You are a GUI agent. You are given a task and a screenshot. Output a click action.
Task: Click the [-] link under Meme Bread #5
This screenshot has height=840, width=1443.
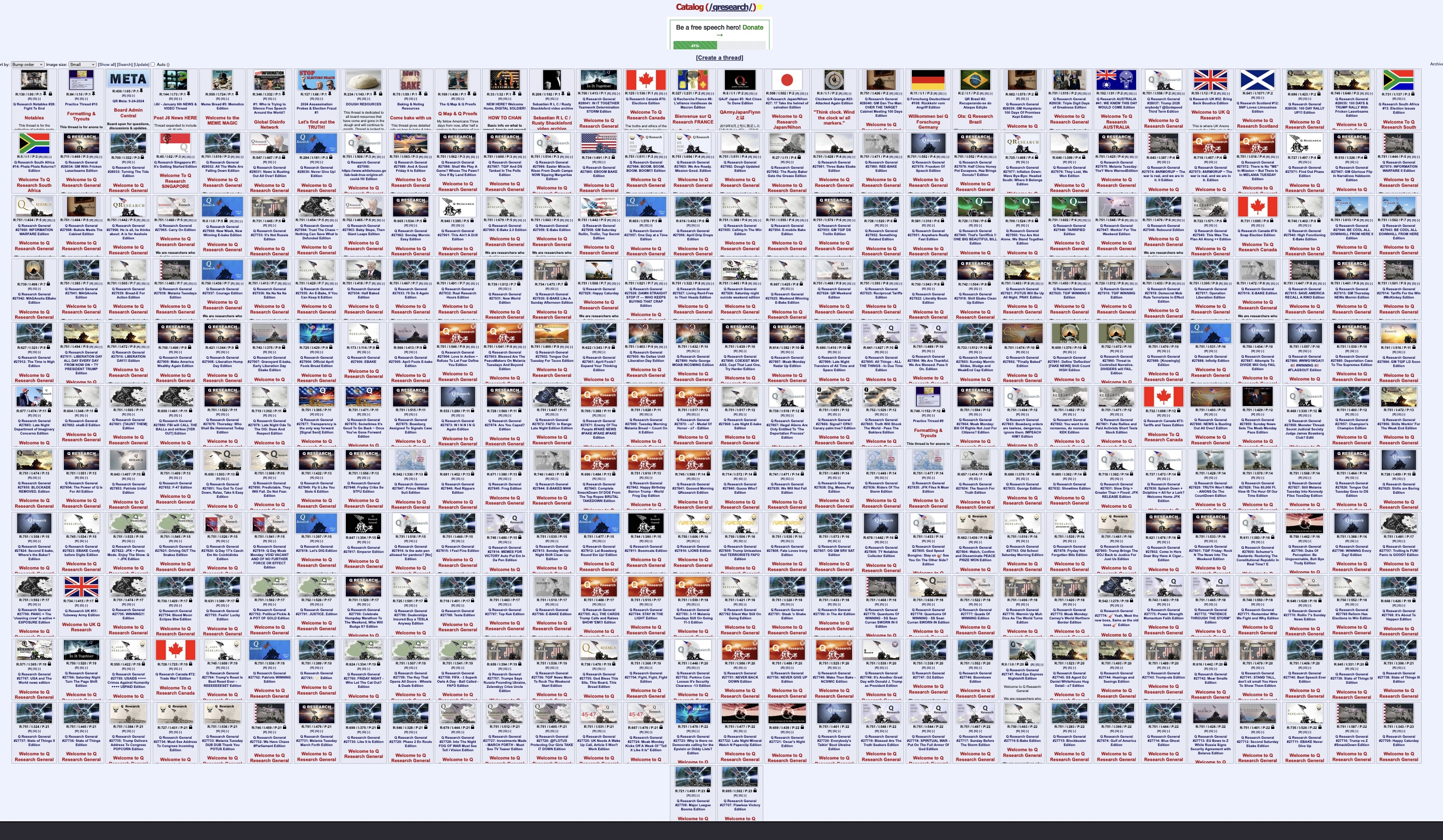227,99
